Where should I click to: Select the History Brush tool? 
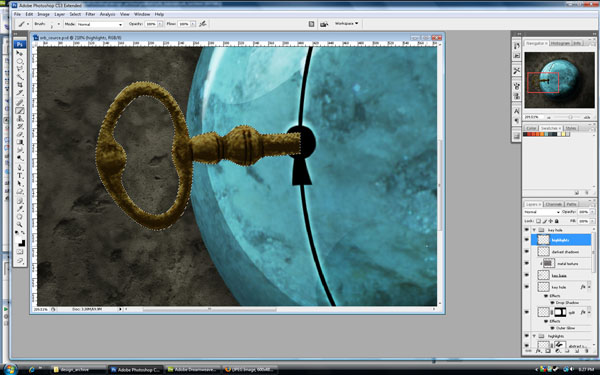pos(20,127)
